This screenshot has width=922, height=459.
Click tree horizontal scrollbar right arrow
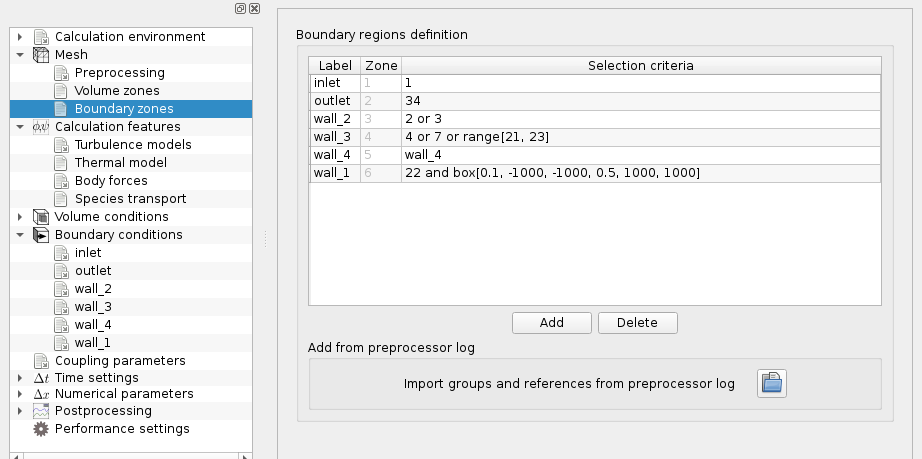[245, 455]
